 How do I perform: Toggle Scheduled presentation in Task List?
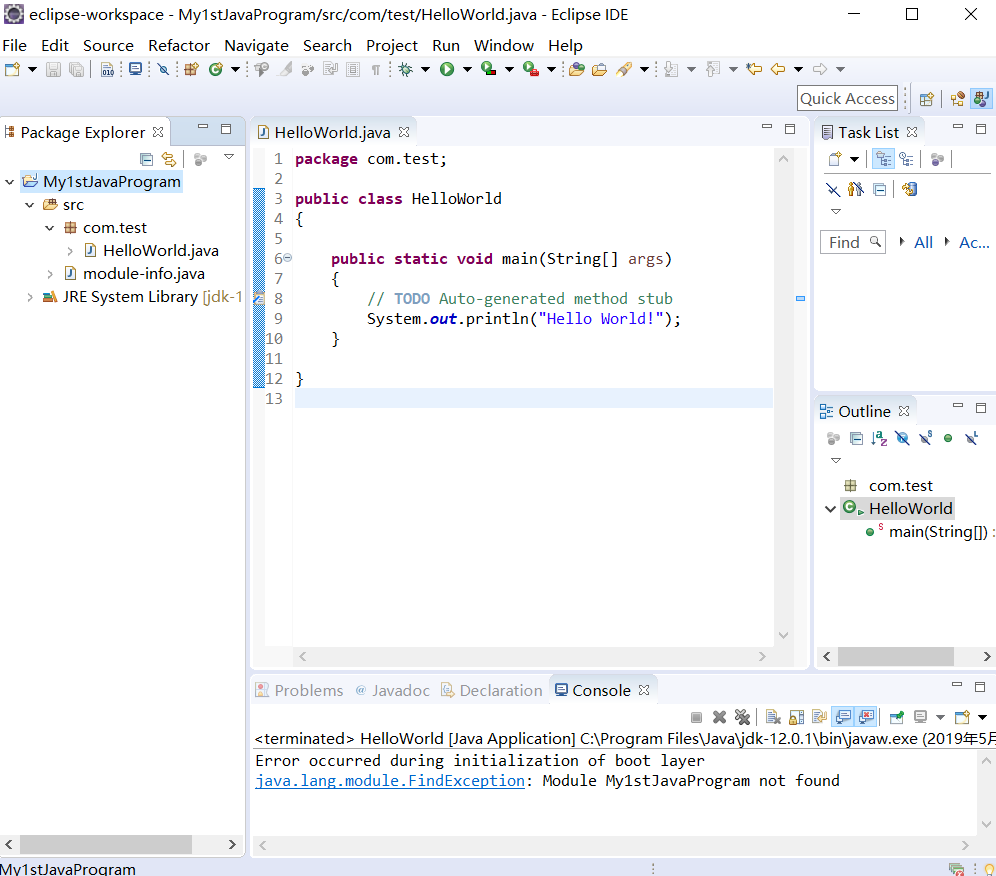906,159
